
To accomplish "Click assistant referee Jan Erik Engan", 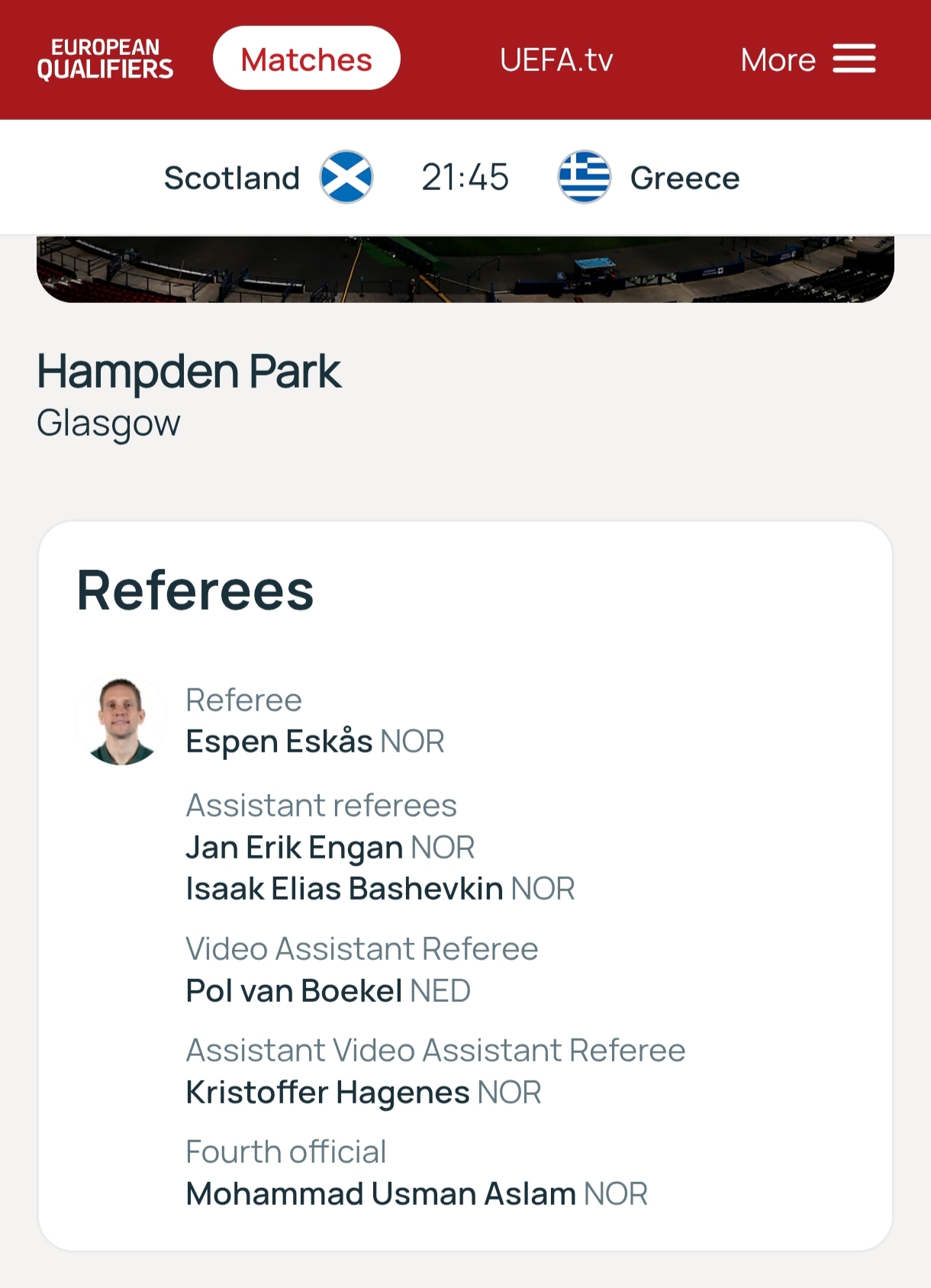I will (295, 848).
